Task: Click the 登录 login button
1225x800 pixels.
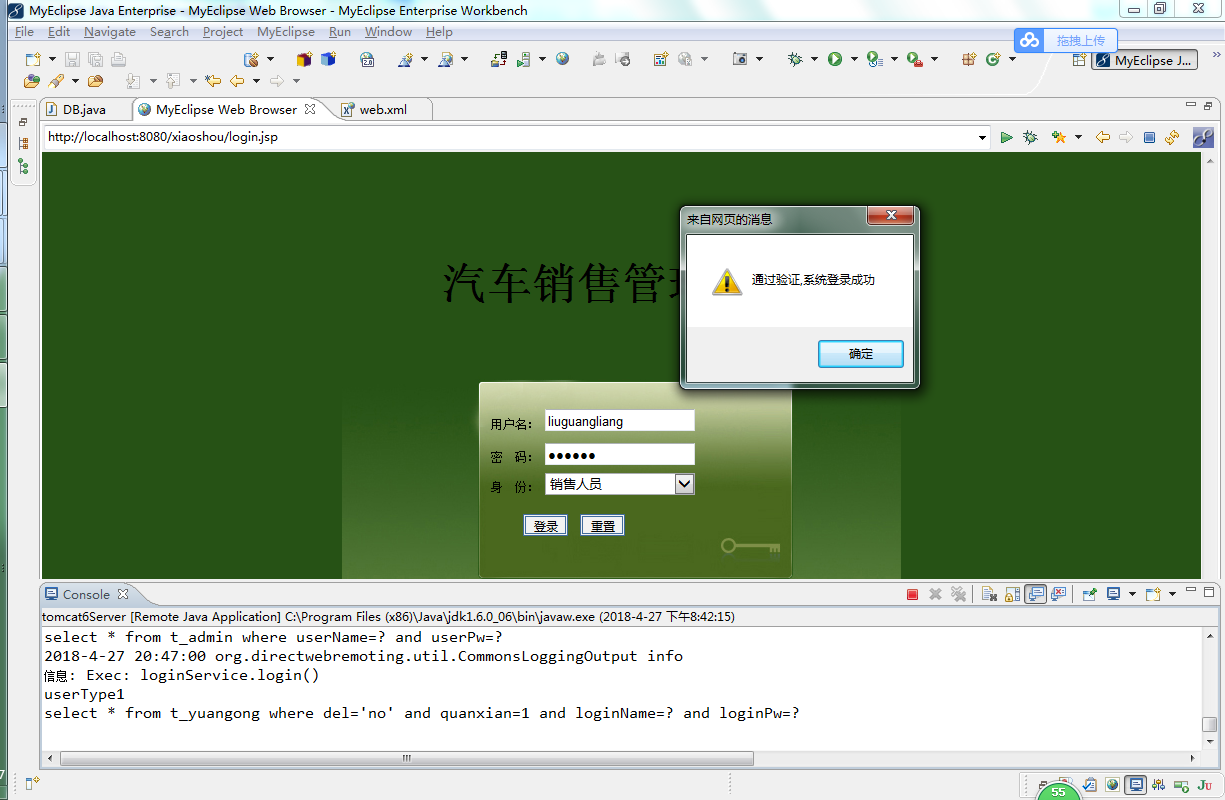Action: point(546,526)
